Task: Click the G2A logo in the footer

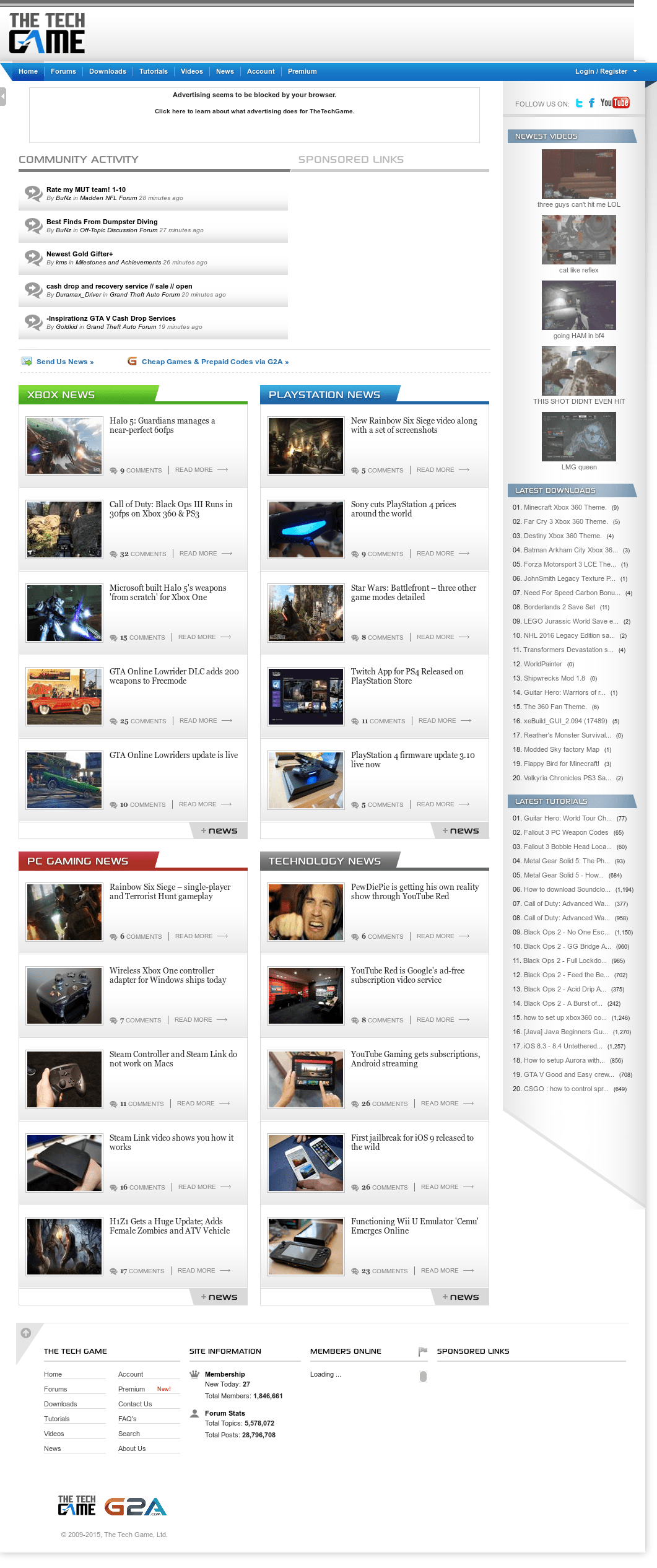Action: (136, 1507)
